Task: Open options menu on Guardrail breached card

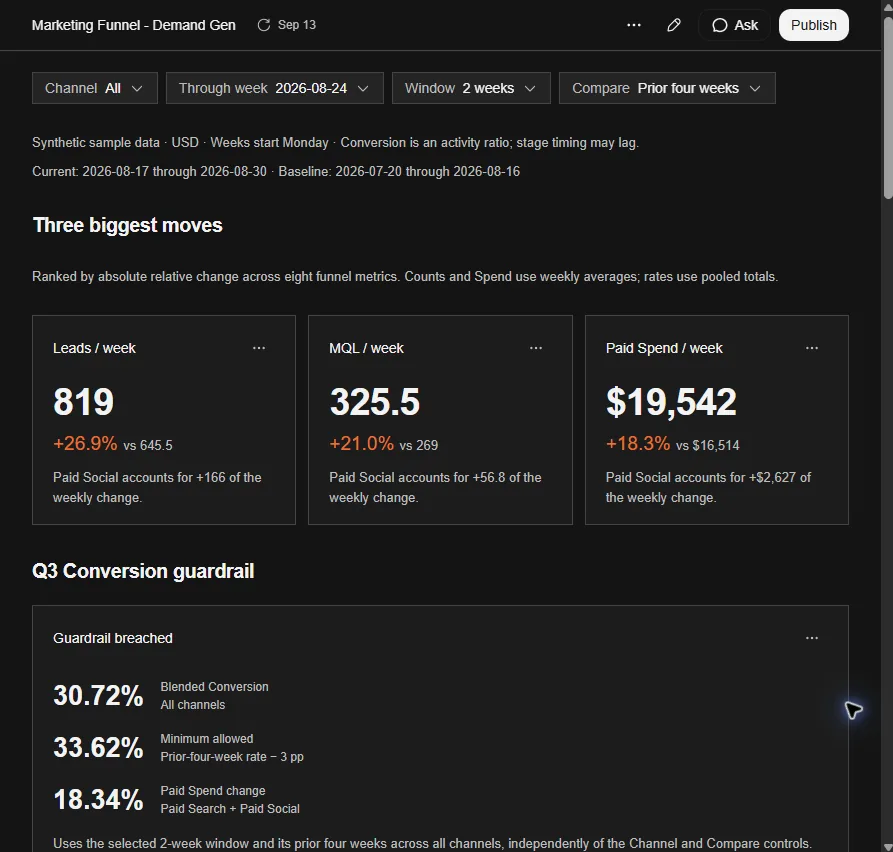Action: [x=812, y=638]
